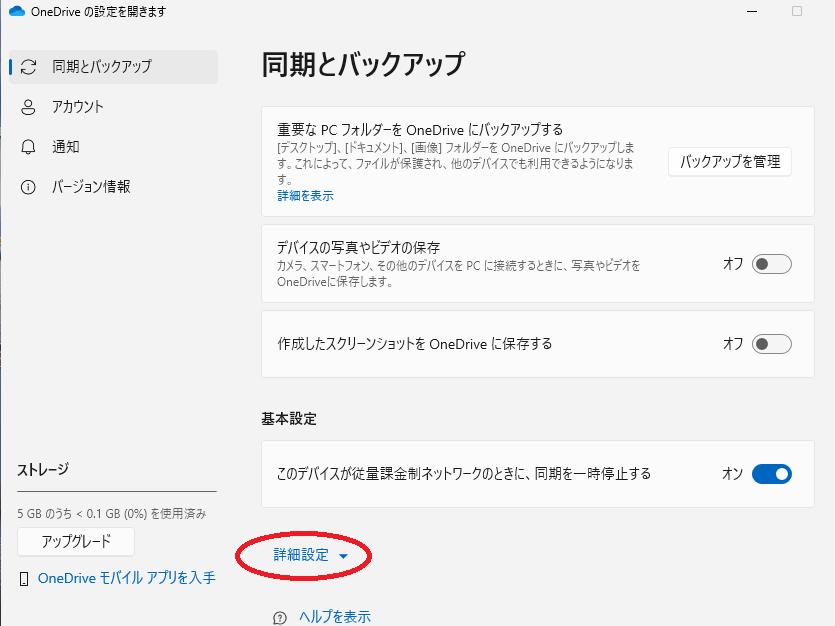
Task: Disable pause sync on metered network toggle
Action: tap(772, 474)
